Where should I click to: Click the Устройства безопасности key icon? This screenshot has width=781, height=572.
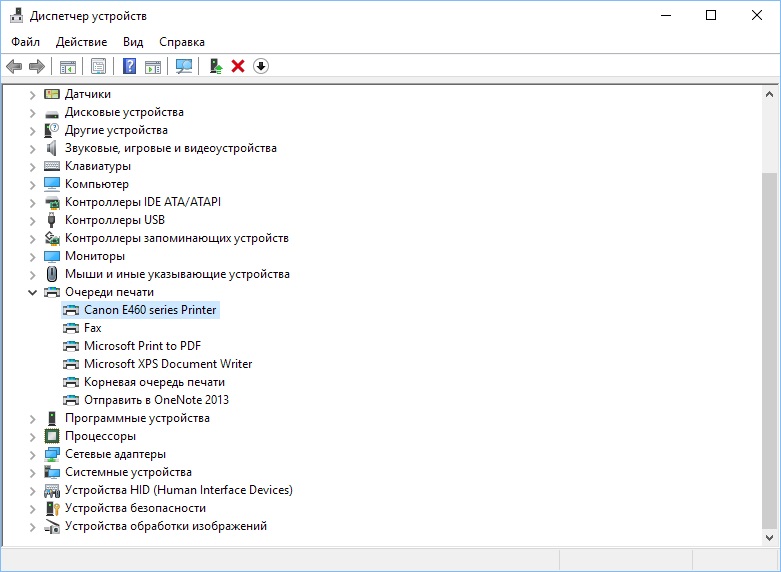coord(52,508)
